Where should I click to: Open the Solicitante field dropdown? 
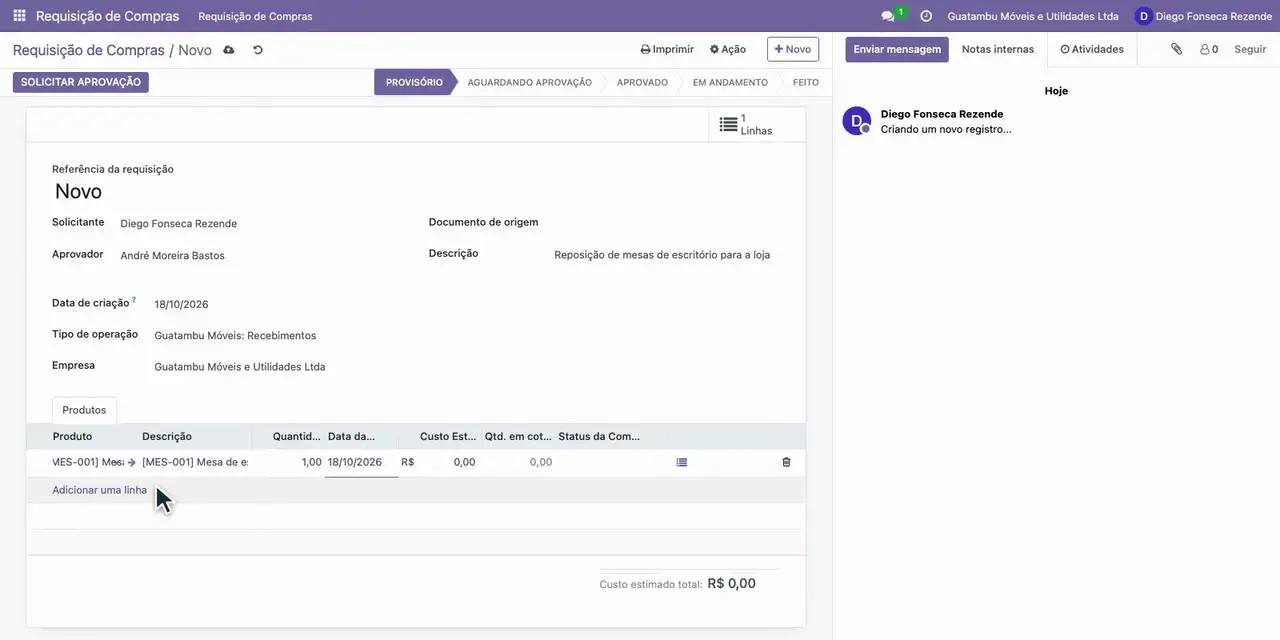click(261, 224)
